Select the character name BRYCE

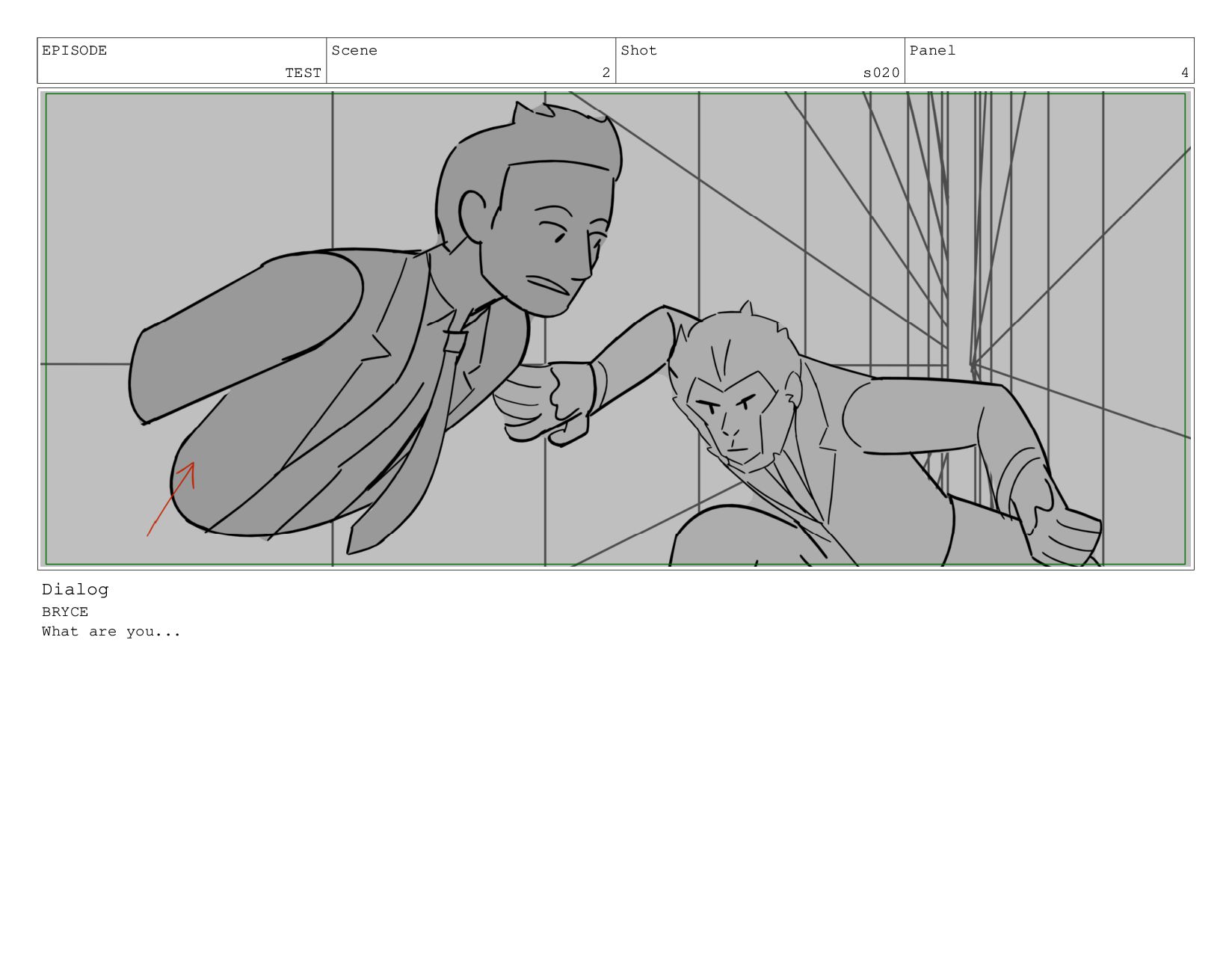(65, 612)
